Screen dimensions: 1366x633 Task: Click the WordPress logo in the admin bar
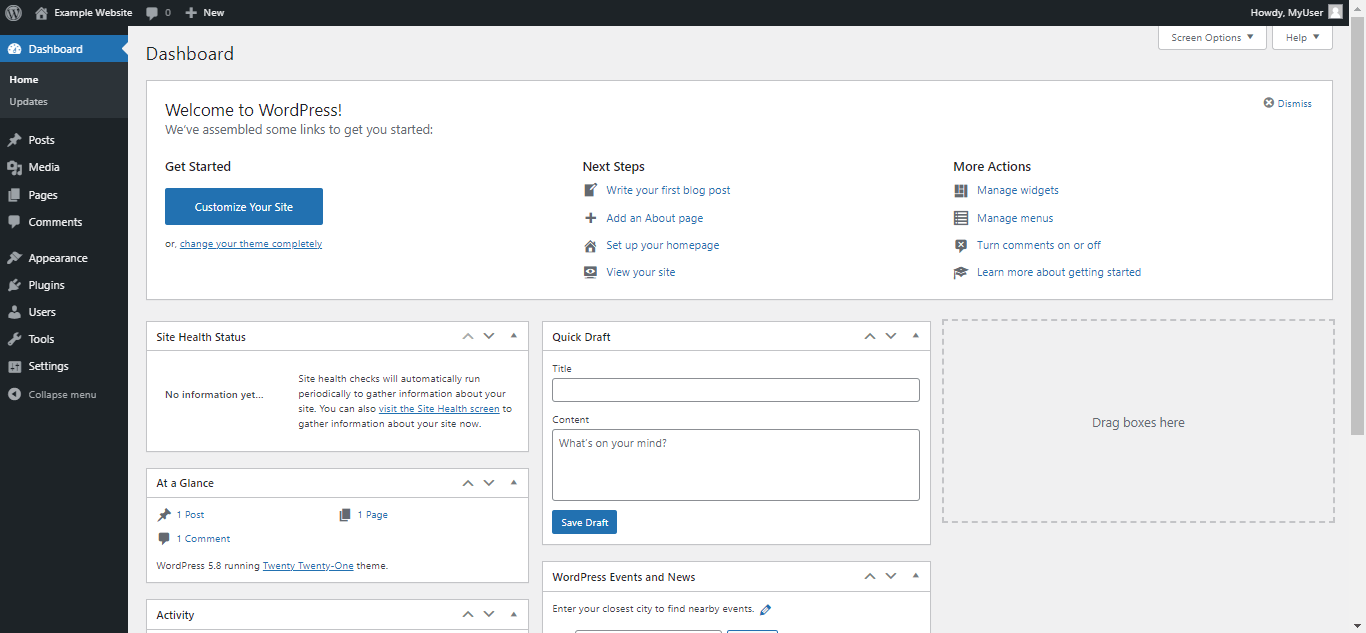(x=14, y=12)
